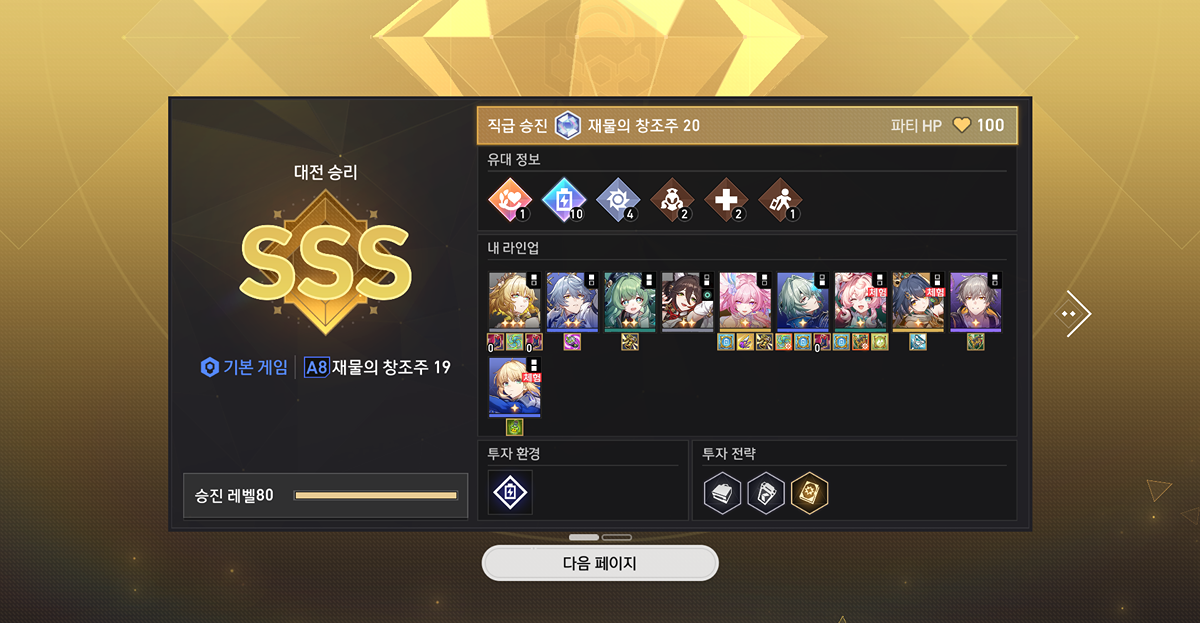Click the rank crystal icon beside 직급 승진
The height and width of the screenshot is (623, 1200).
(x=567, y=125)
